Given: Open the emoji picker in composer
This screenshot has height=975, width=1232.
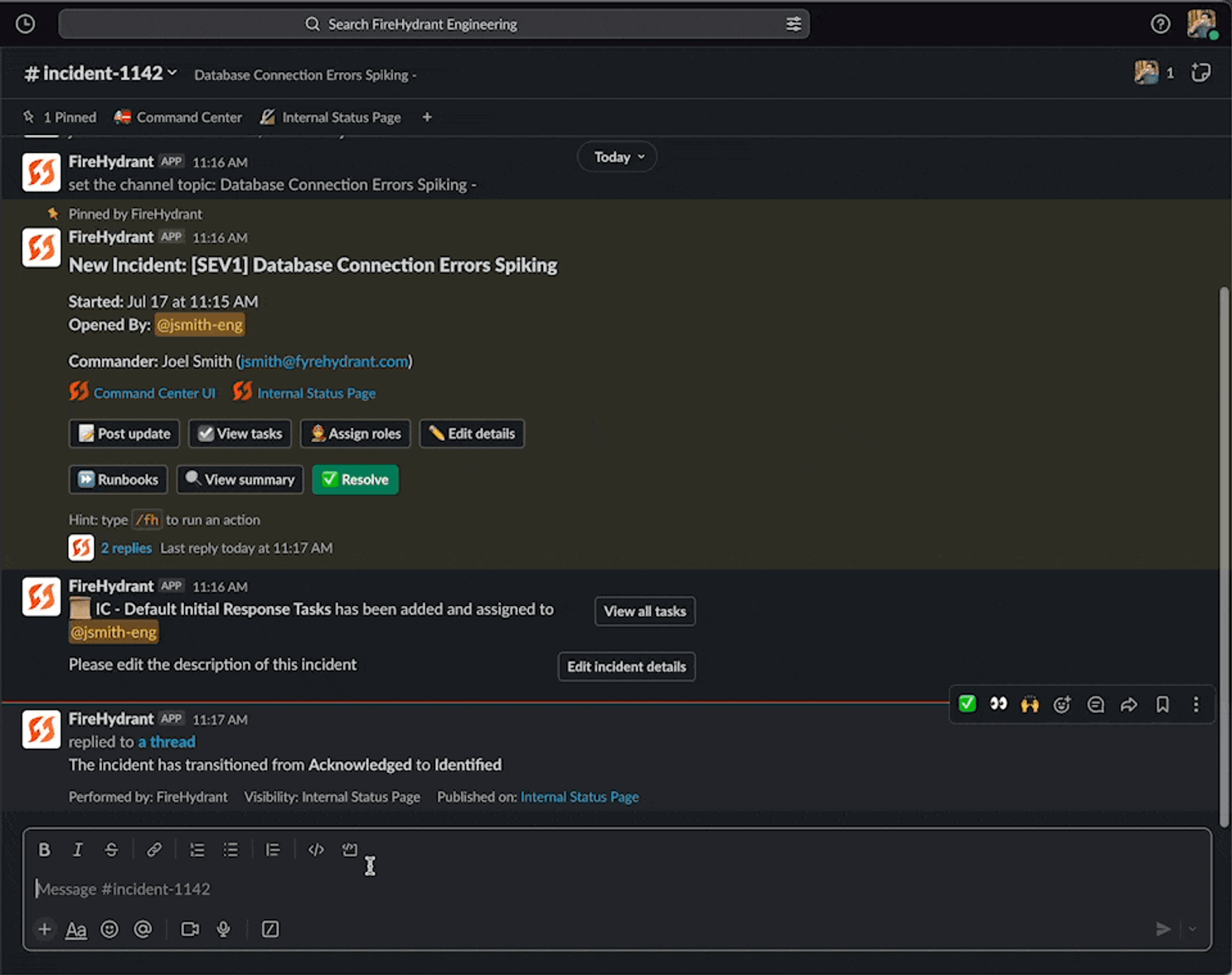Looking at the screenshot, I should tap(109, 929).
